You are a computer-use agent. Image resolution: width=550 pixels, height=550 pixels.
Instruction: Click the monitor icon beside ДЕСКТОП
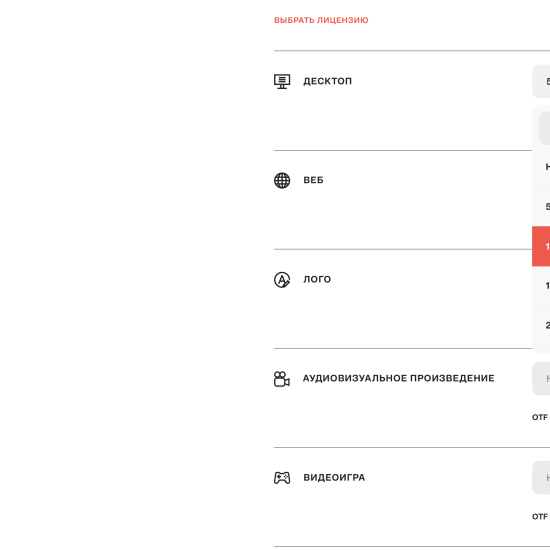coord(282,81)
